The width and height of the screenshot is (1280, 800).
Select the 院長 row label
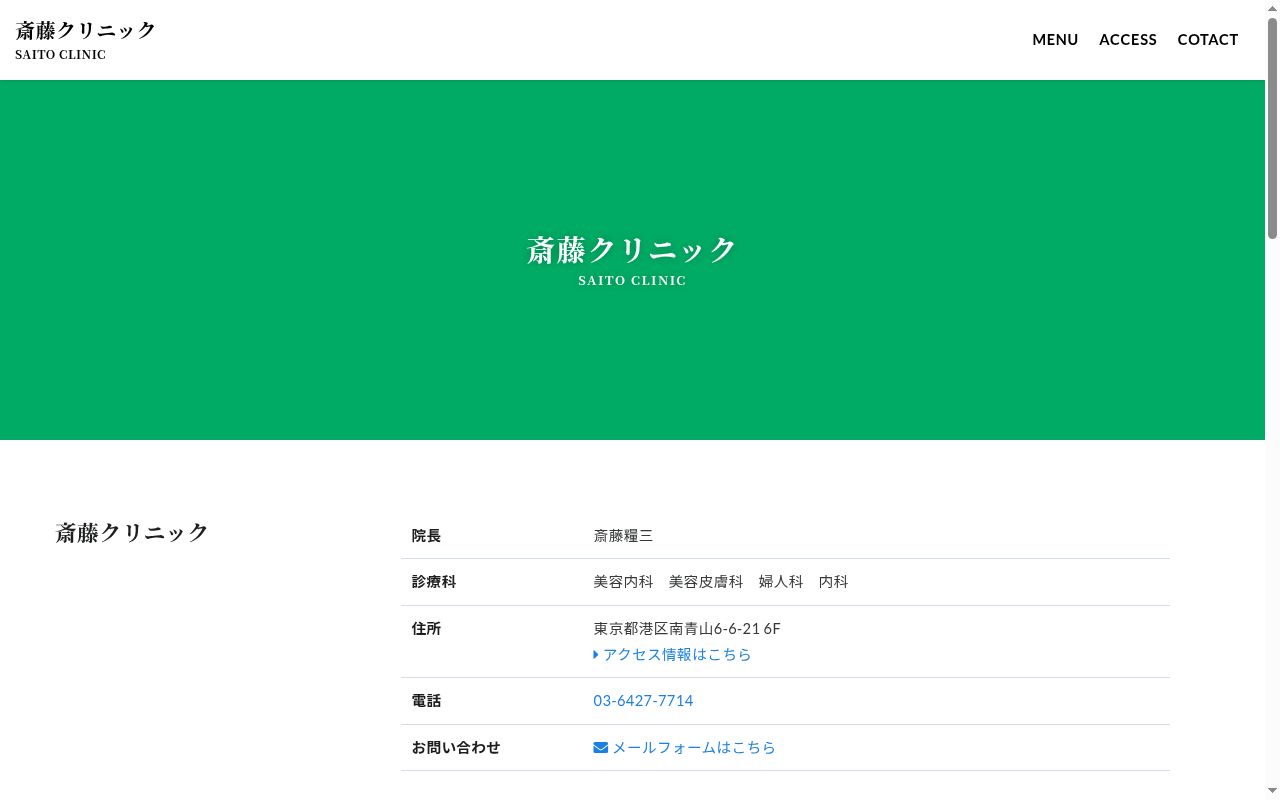(426, 536)
